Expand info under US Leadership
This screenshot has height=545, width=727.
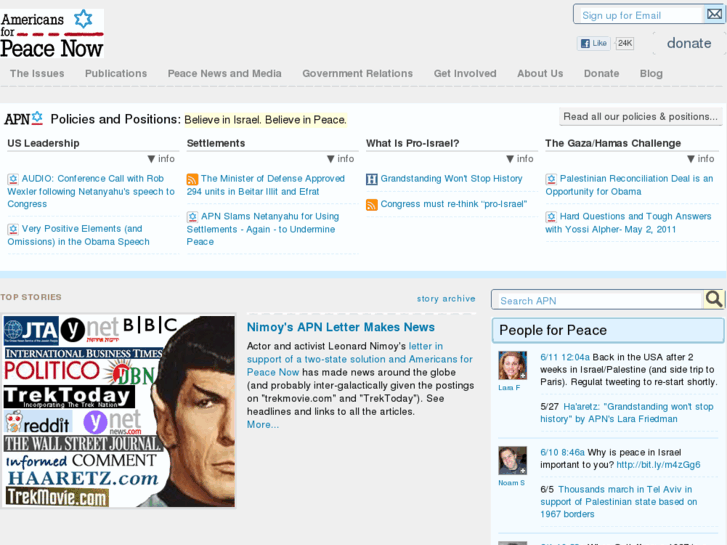click(161, 159)
